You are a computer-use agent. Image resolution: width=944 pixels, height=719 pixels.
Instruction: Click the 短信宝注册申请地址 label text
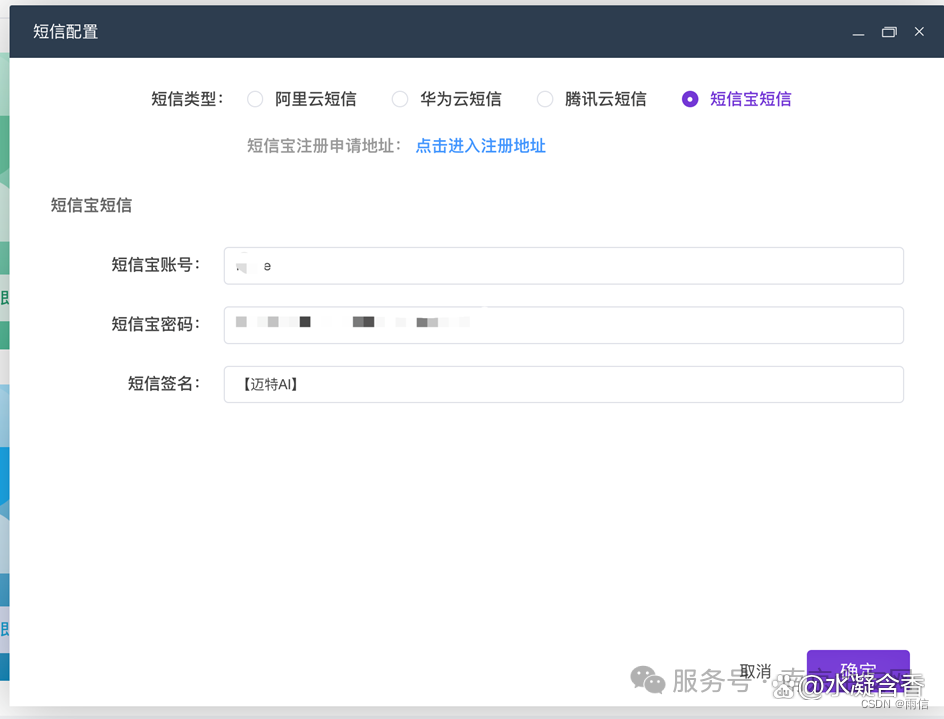(324, 146)
